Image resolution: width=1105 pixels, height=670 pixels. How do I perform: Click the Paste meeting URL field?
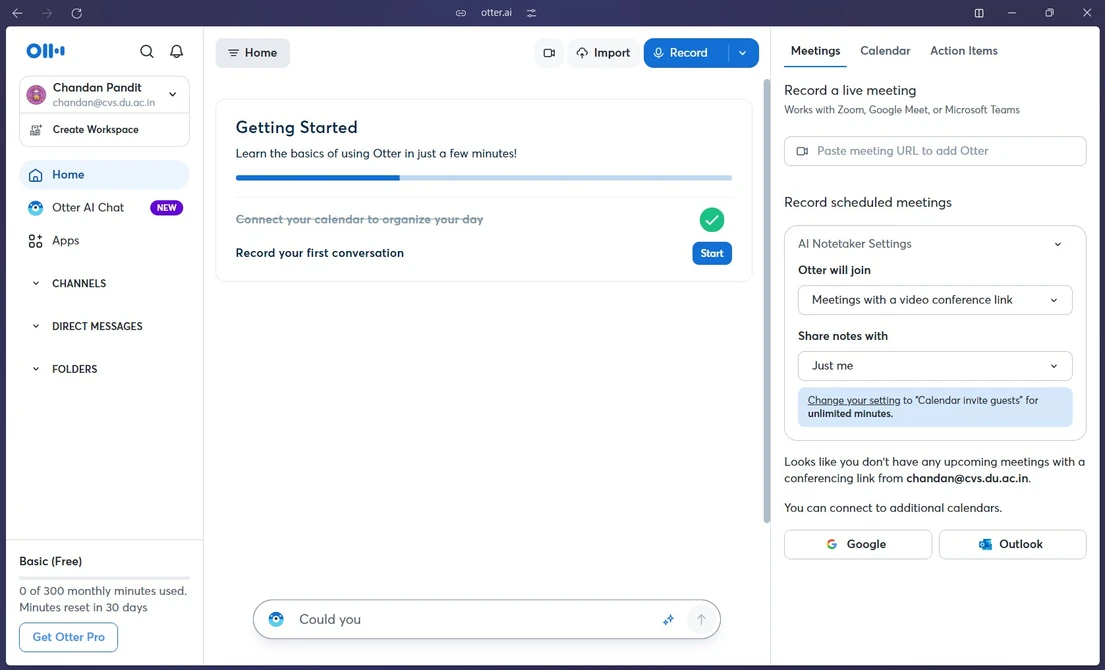[x=935, y=151]
